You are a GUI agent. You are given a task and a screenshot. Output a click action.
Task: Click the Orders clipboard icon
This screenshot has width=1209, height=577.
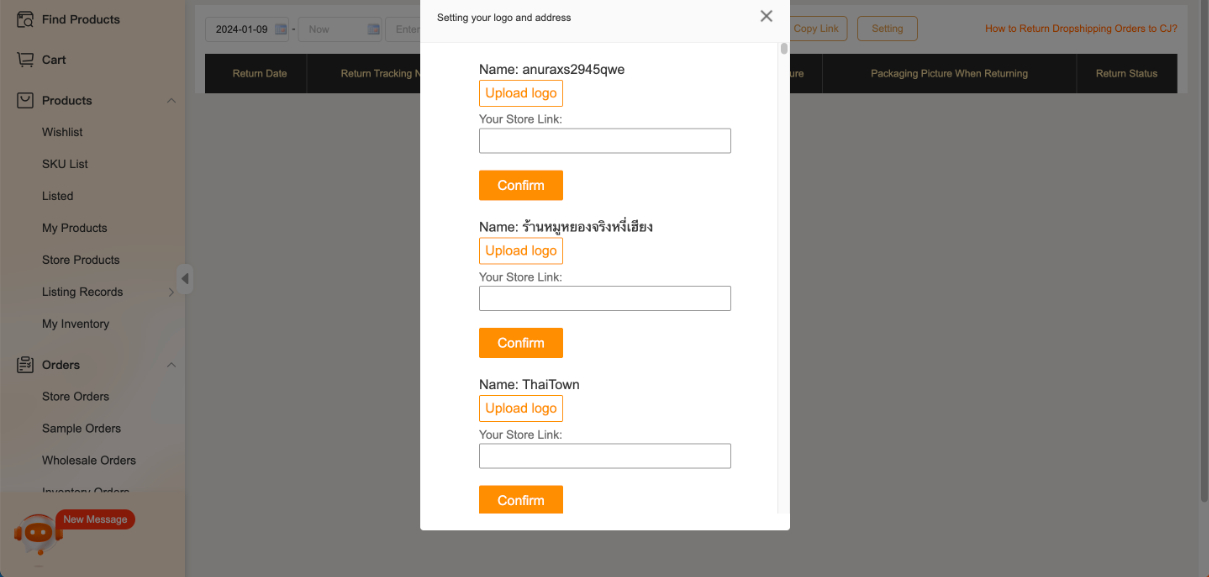click(x=26, y=365)
